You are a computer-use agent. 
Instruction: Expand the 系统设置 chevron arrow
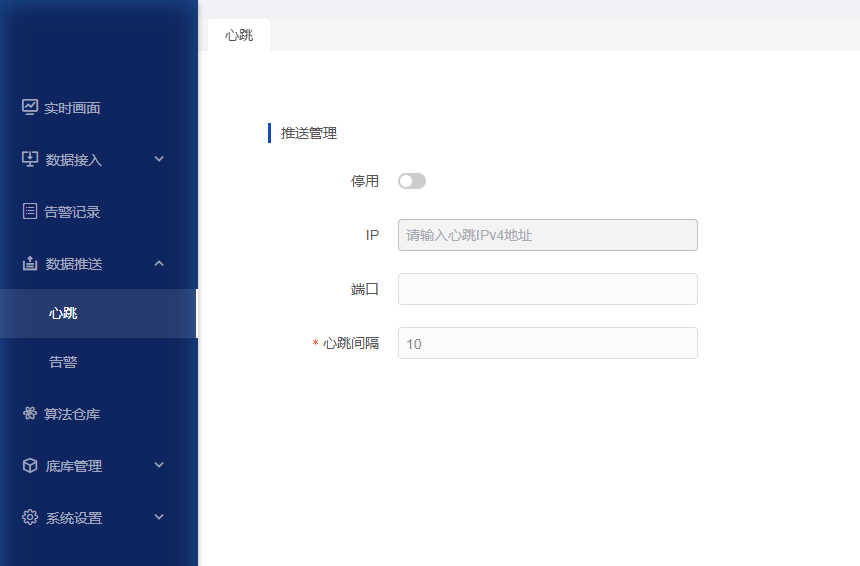coord(159,518)
